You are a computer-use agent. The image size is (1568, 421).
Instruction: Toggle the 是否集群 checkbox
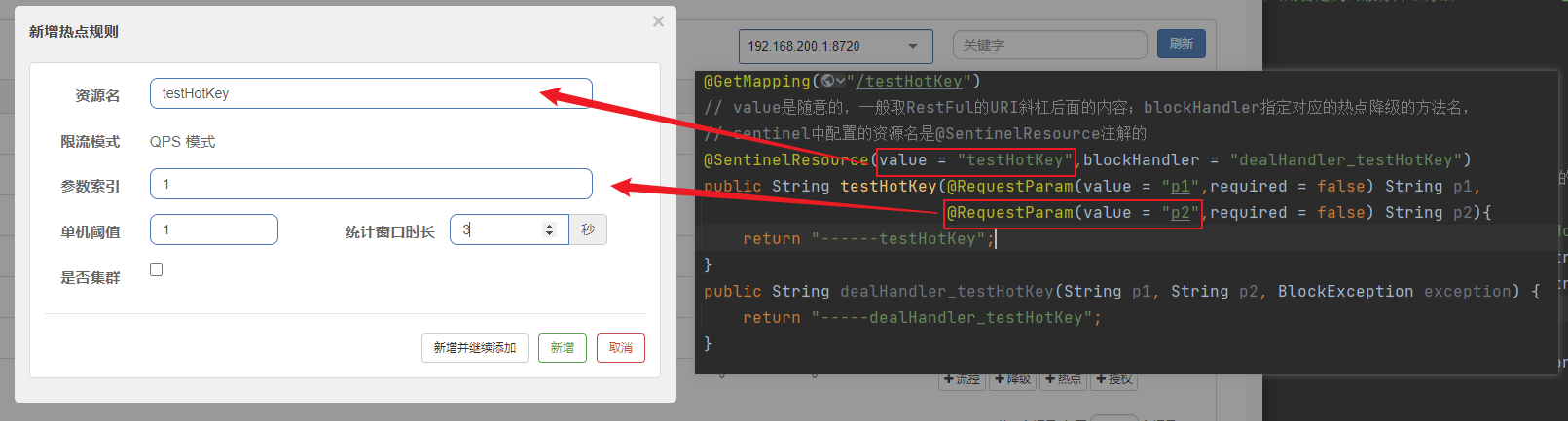tap(156, 269)
